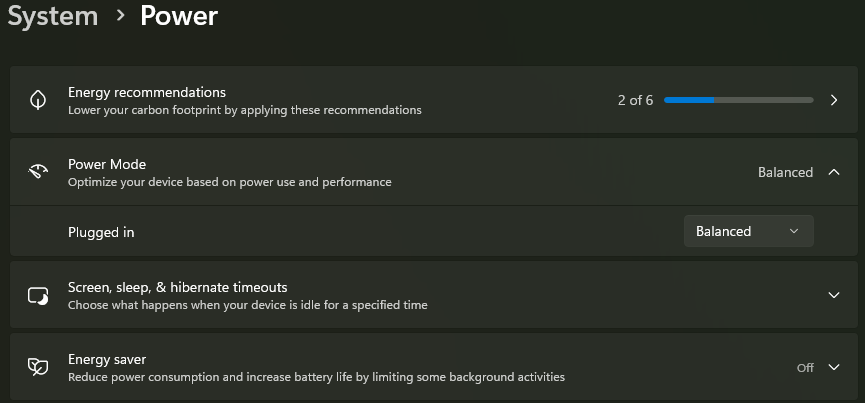
Task: Click the Power Mode gauge icon
Action: [38, 172]
